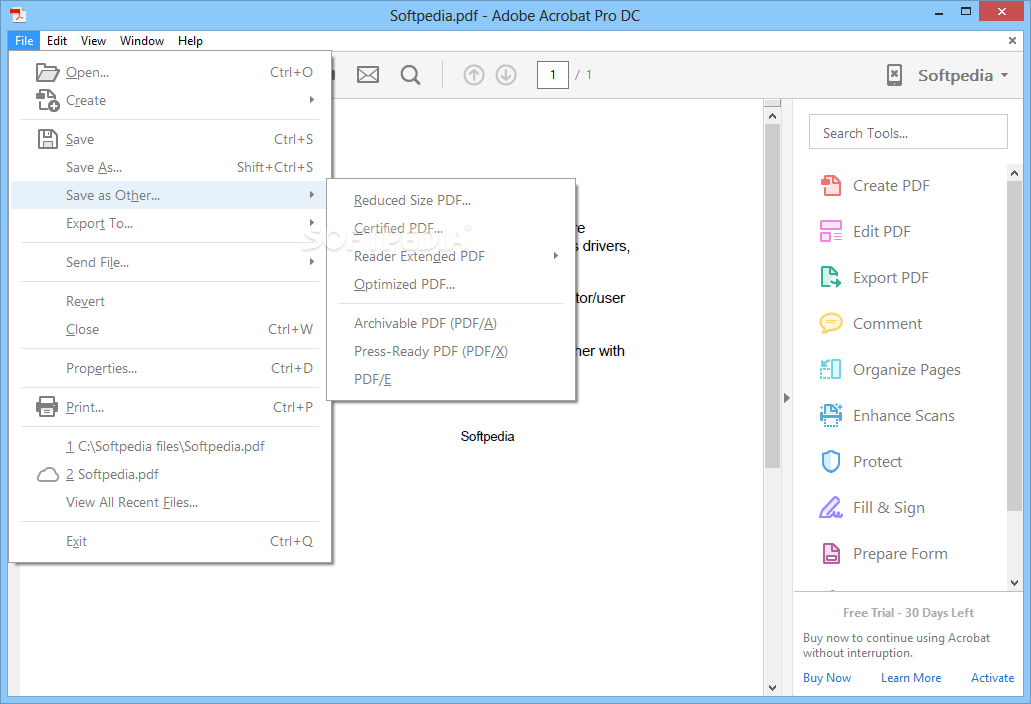Image resolution: width=1031 pixels, height=704 pixels.
Task: Click the document vertical scrollbar thumb
Action: tap(773, 296)
